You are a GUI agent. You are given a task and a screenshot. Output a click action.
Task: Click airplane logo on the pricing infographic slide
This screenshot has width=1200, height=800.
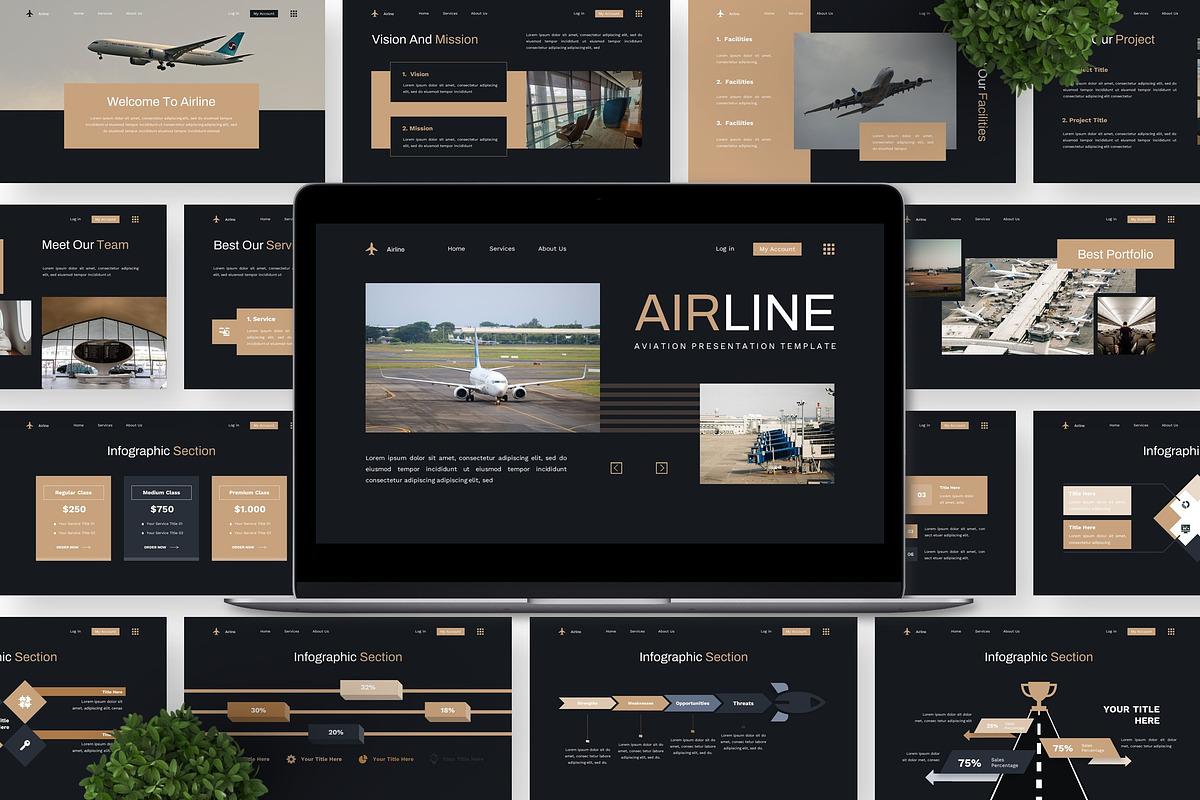(x=30, y=425)
